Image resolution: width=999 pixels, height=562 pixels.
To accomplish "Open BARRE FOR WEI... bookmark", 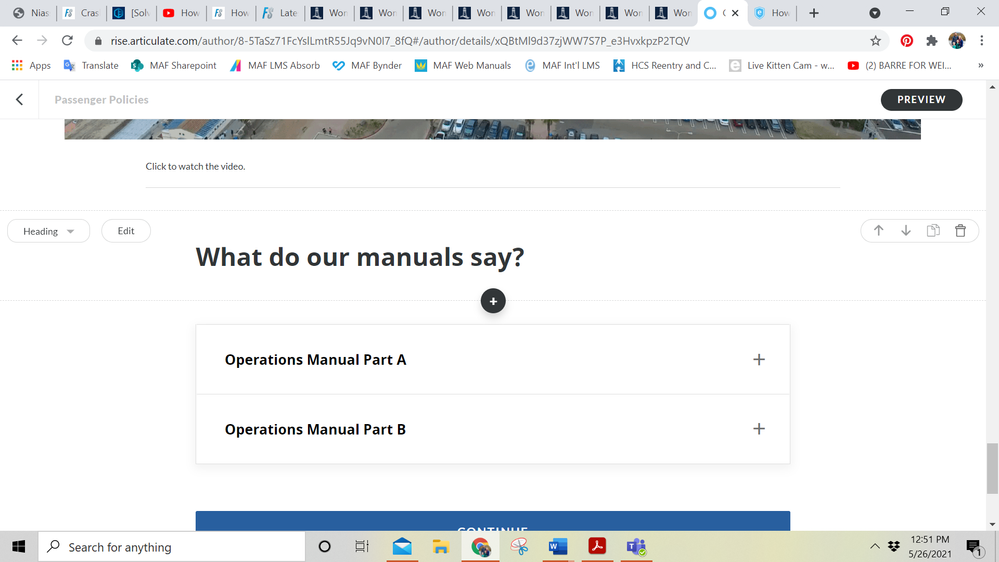I will (899, 65).
